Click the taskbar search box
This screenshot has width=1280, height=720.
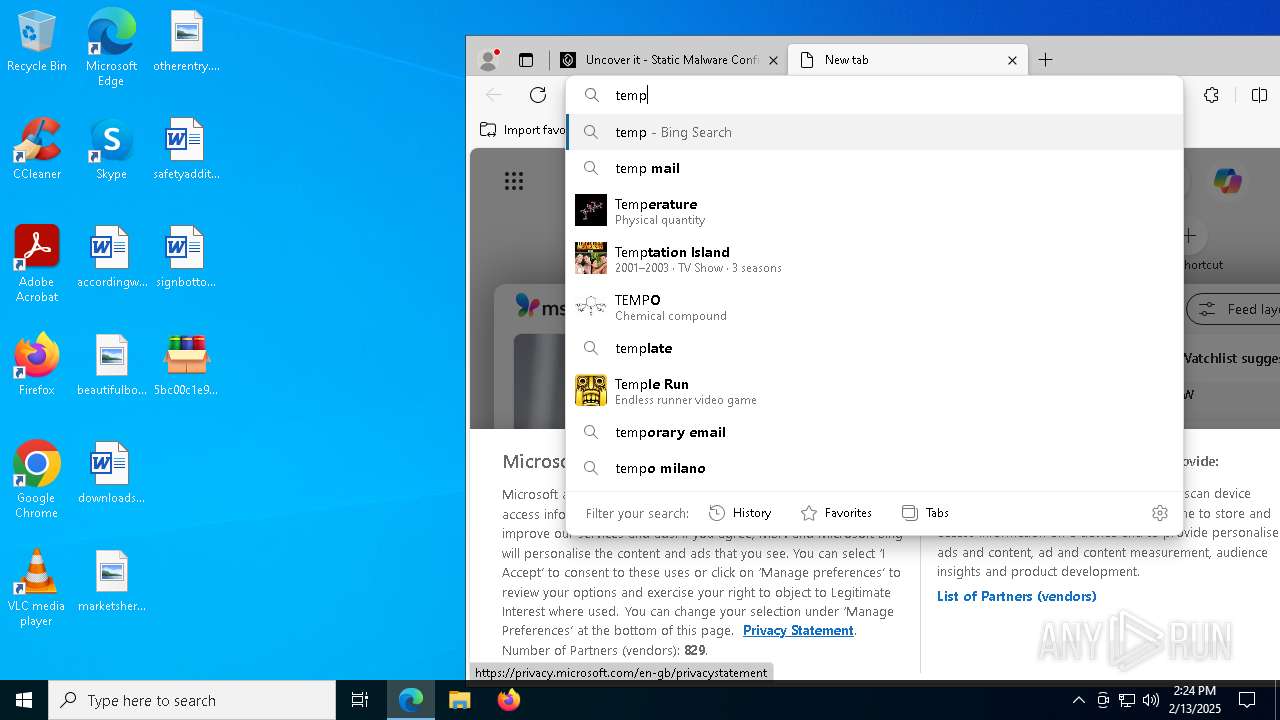[192, 700]
